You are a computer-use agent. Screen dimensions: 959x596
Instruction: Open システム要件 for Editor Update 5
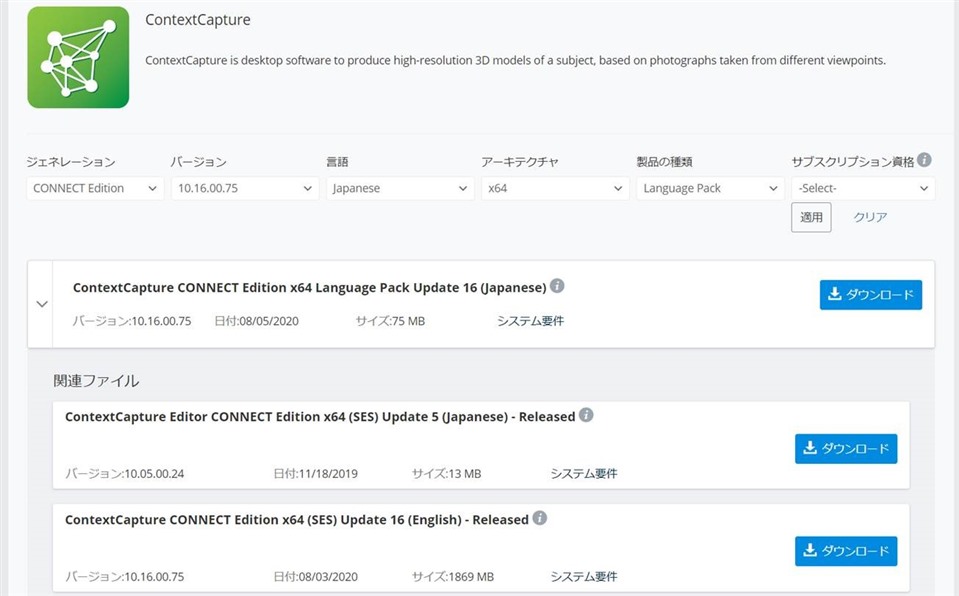(583, 473)
